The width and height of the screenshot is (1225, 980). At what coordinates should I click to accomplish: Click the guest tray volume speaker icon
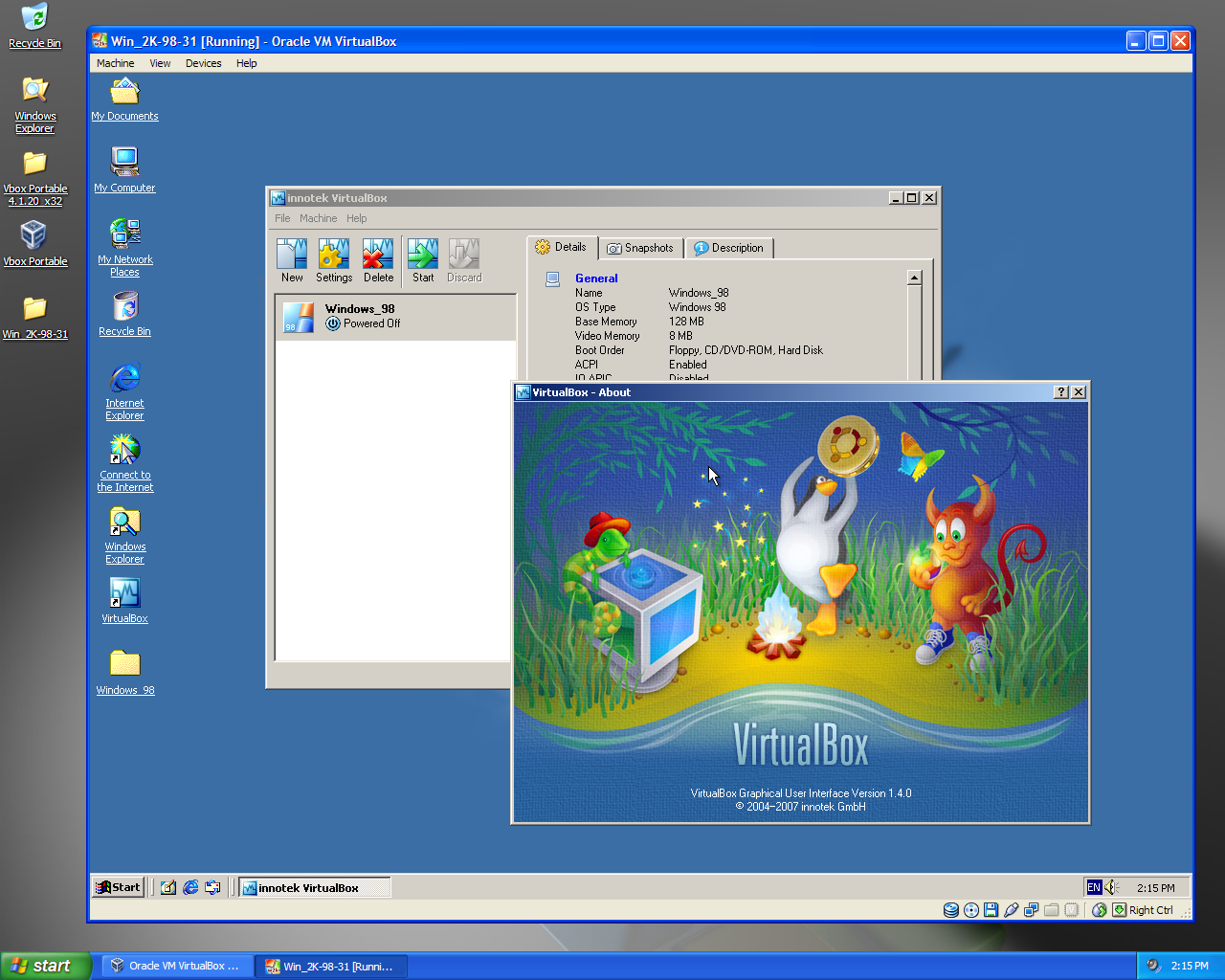[1111, 887]
